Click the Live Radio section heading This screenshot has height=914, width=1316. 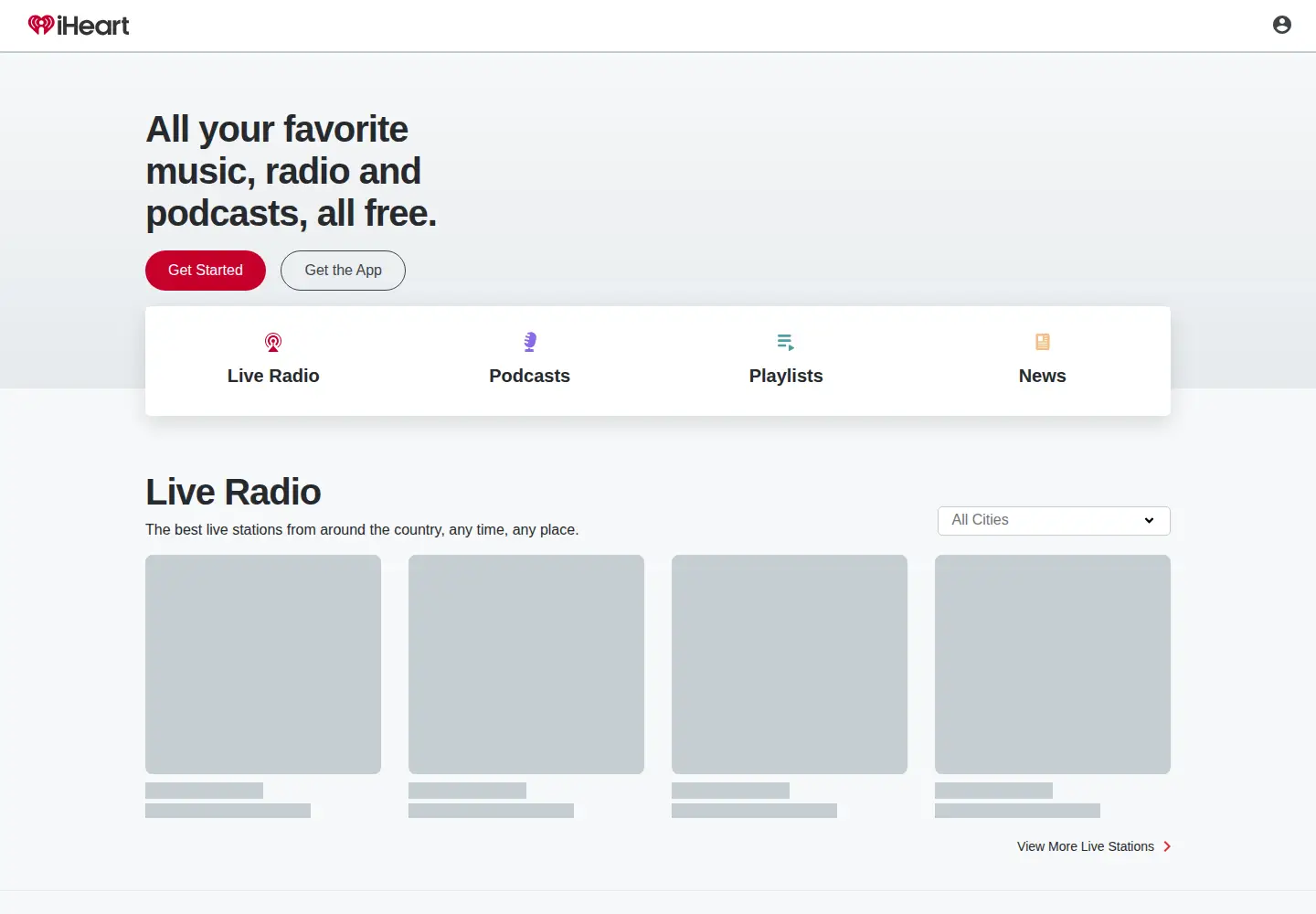(233, 492)
